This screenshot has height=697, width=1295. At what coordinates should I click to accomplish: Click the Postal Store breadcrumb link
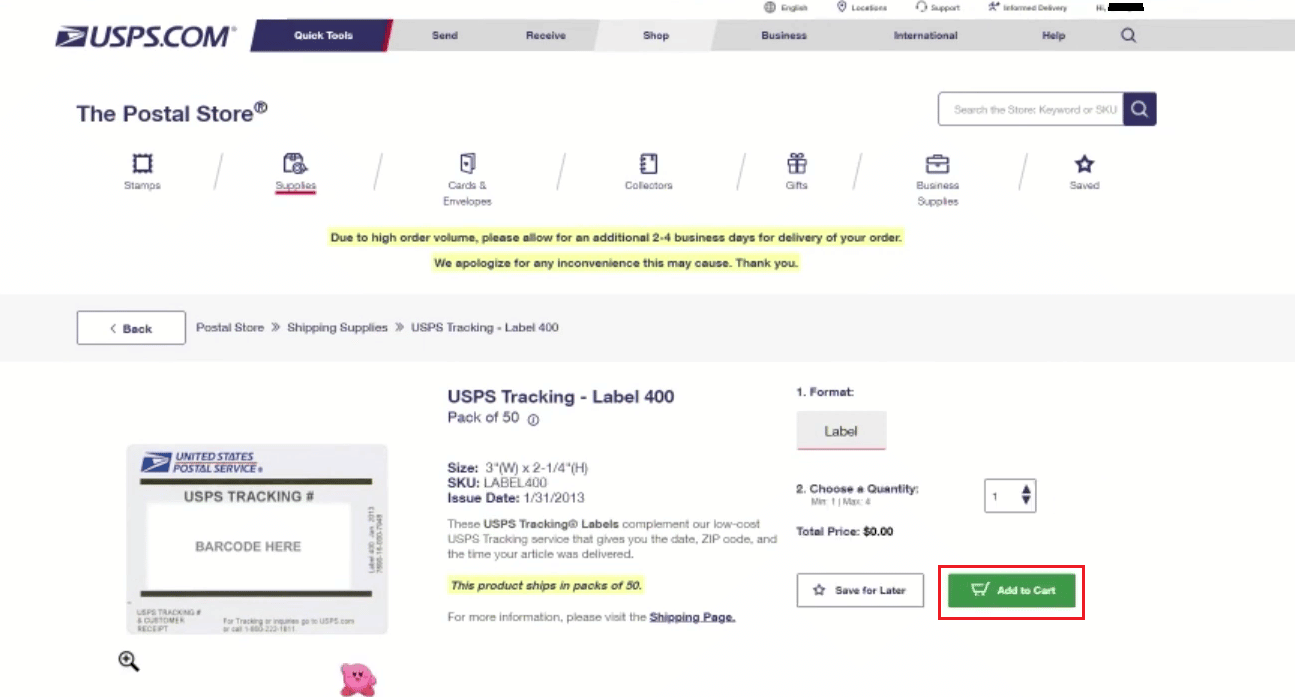point(230,327)
